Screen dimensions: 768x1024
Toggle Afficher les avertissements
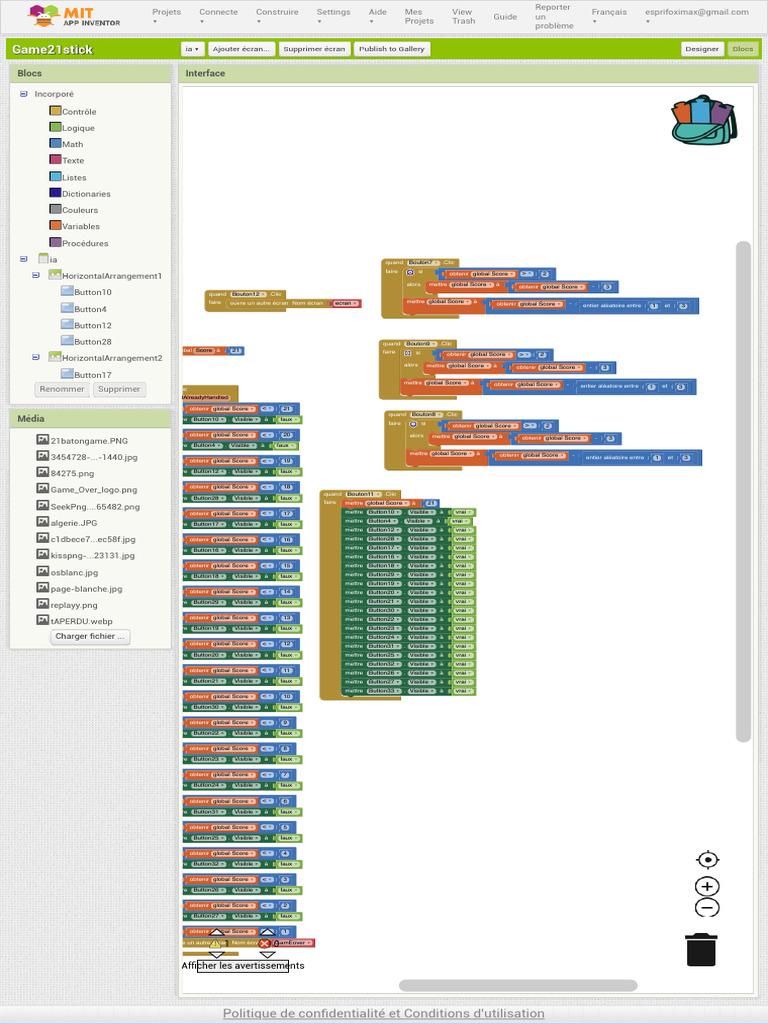[x=242, y=966]
